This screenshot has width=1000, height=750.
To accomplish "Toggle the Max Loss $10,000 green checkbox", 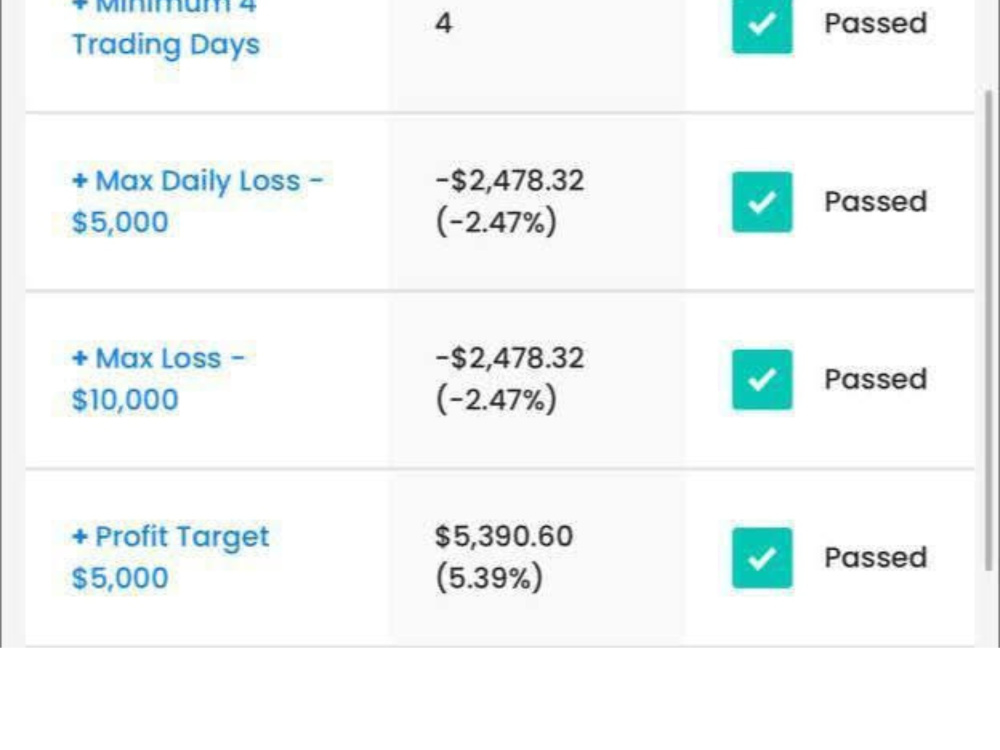I will coord(762,379).
